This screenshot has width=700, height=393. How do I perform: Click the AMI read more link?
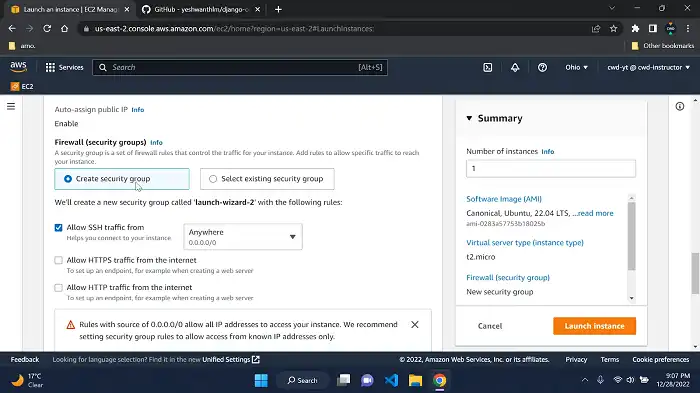pyautogui.click(x=596, y=213)
